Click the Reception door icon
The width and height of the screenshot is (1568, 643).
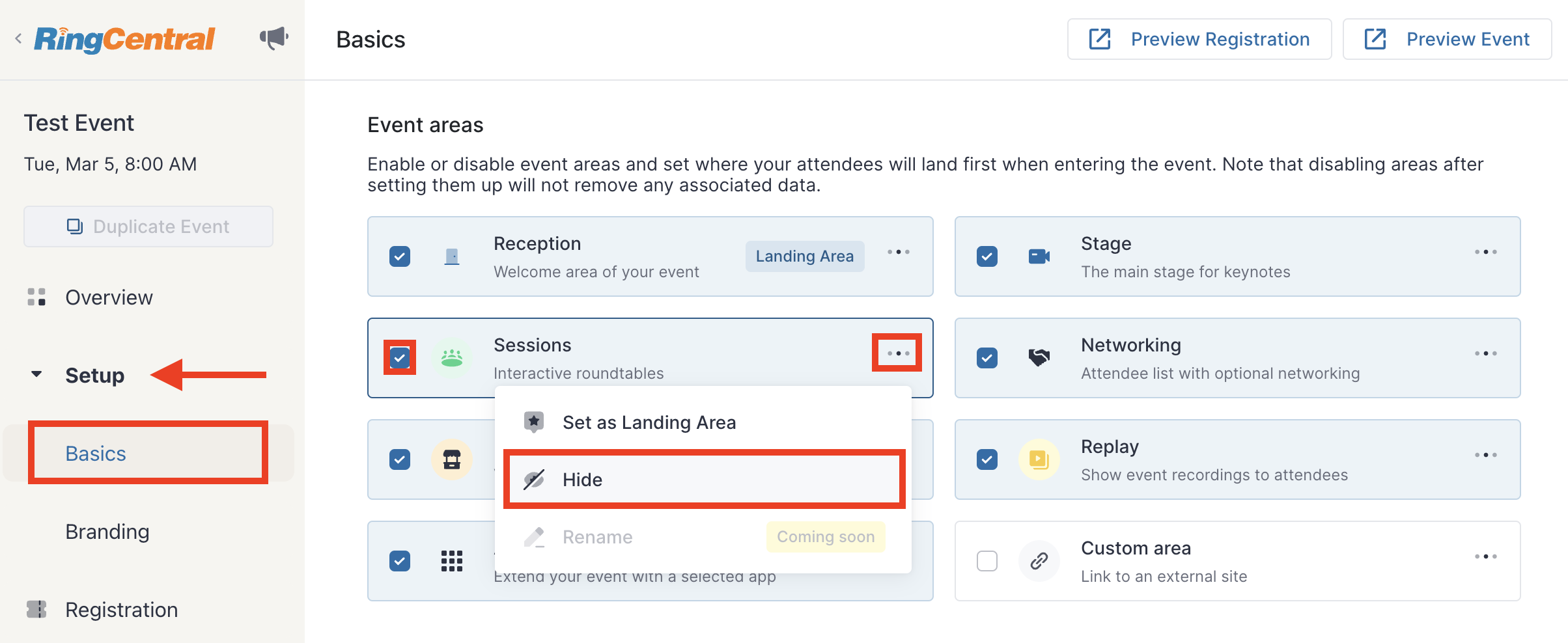click(x=452, y=256)
